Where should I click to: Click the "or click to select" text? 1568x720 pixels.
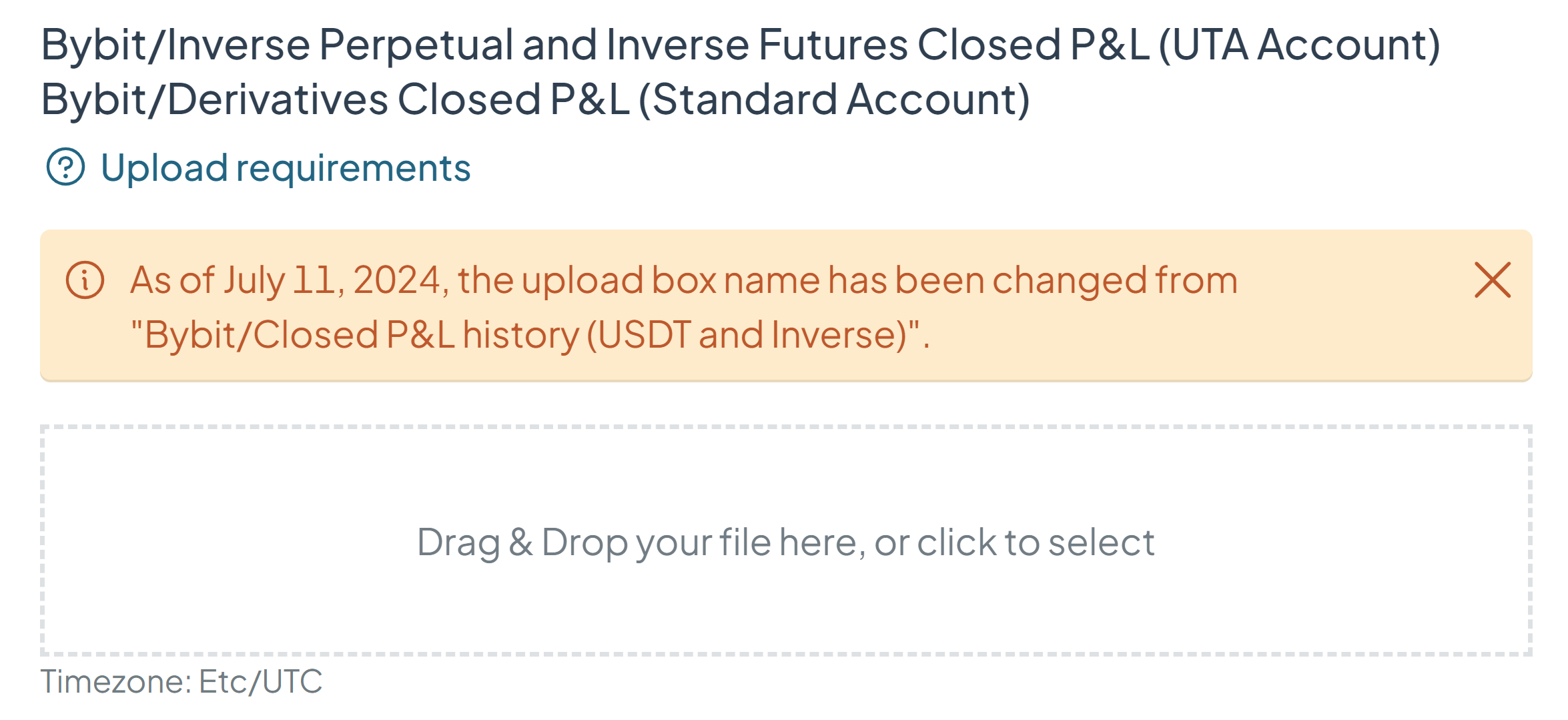(1014, 542)
